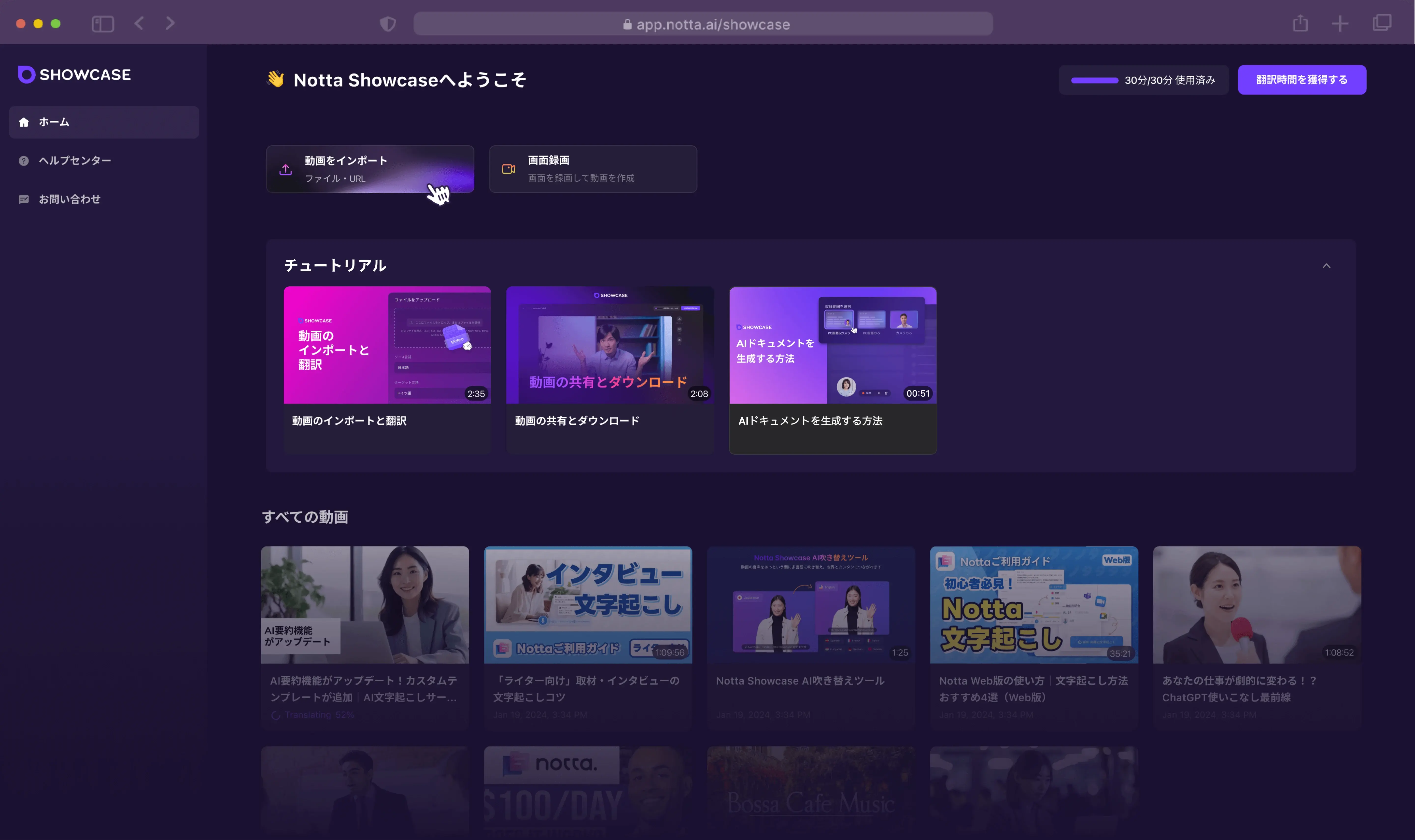
Task: Click the screen recording camera icon
Action: 508,169
